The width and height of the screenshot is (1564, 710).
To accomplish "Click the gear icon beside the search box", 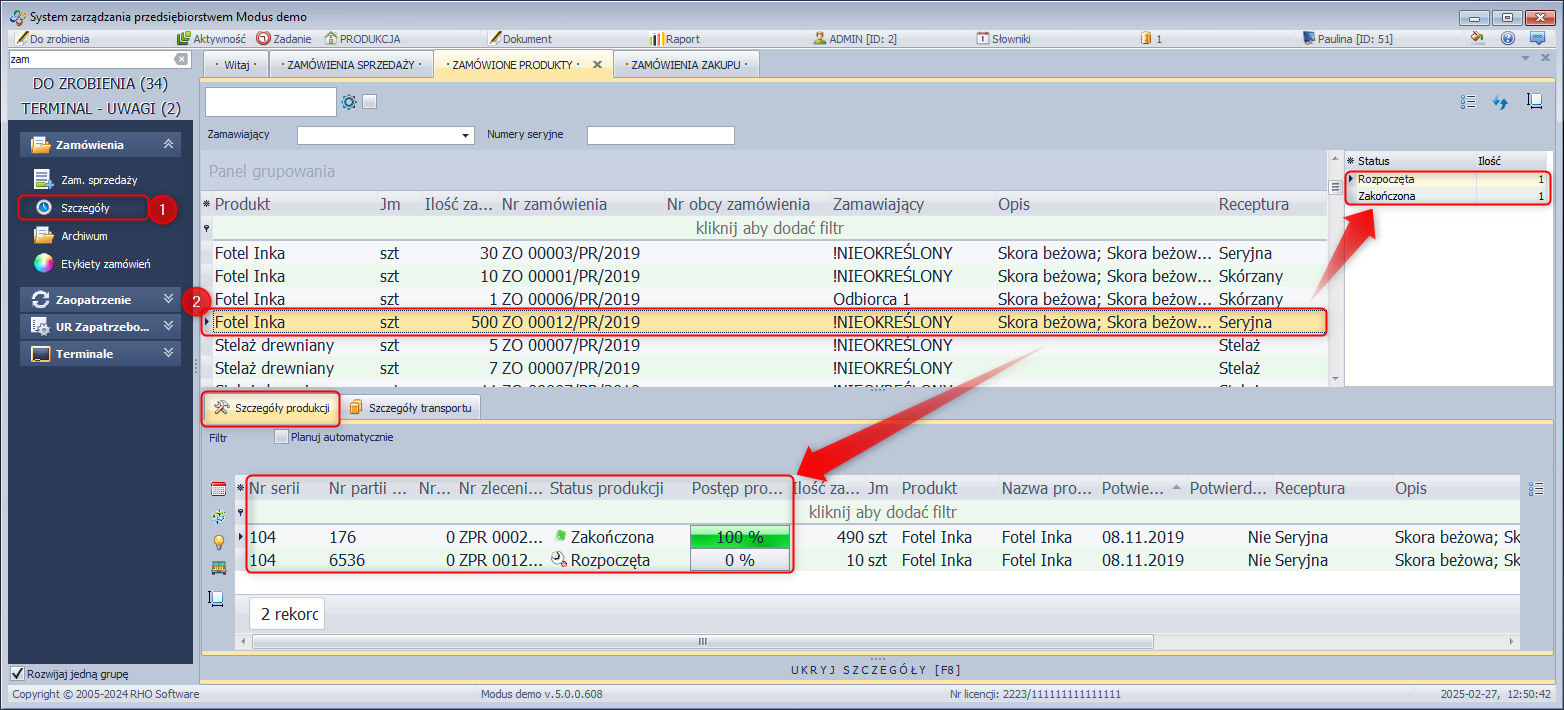I will coord(349,102).
